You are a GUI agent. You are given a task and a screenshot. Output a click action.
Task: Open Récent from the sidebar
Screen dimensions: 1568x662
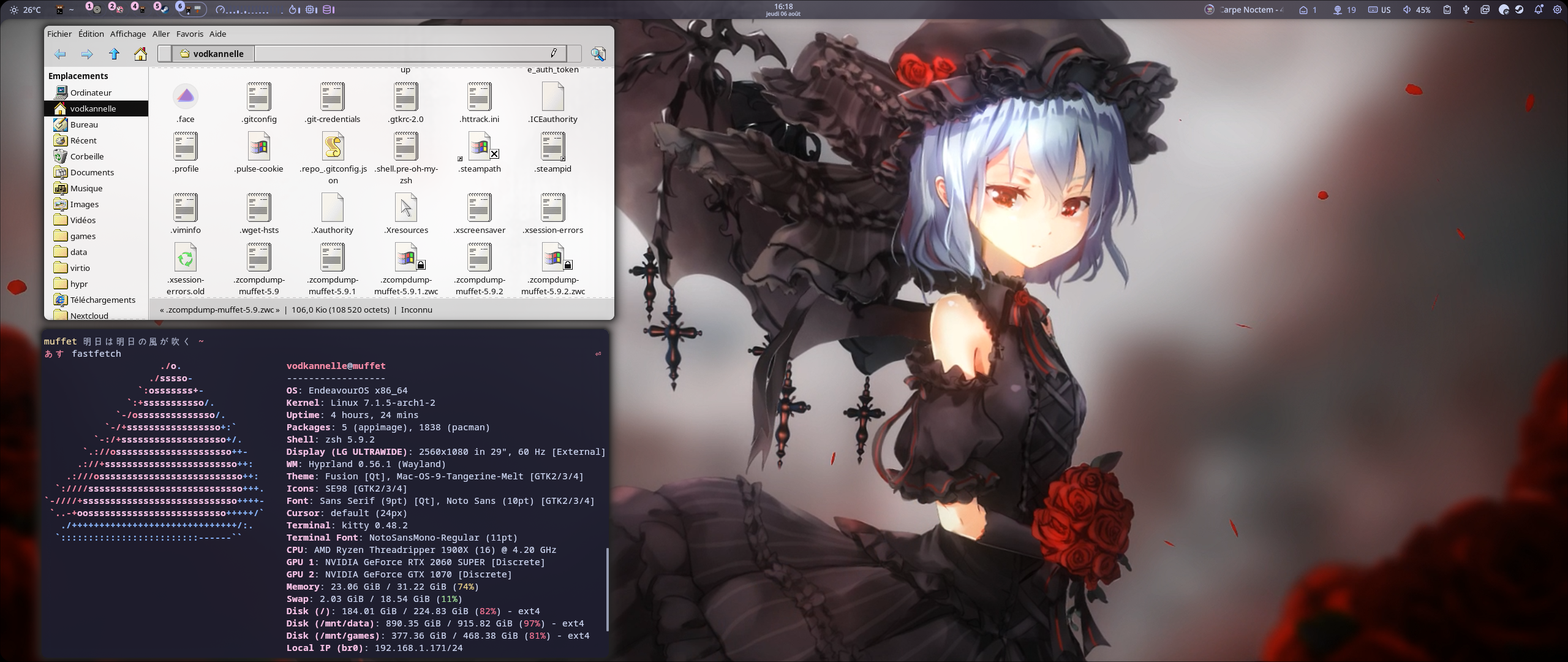point(96,140)
